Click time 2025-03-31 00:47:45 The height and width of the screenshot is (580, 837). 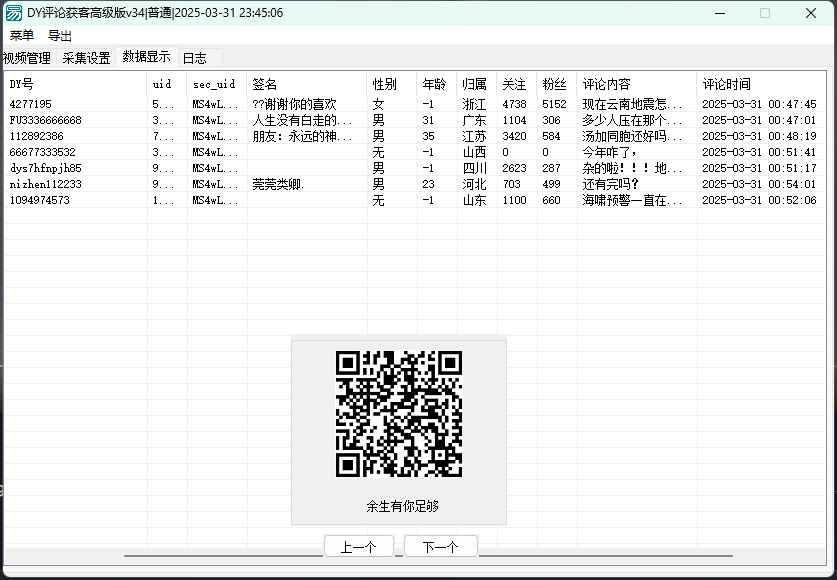[x=759, y=104]
